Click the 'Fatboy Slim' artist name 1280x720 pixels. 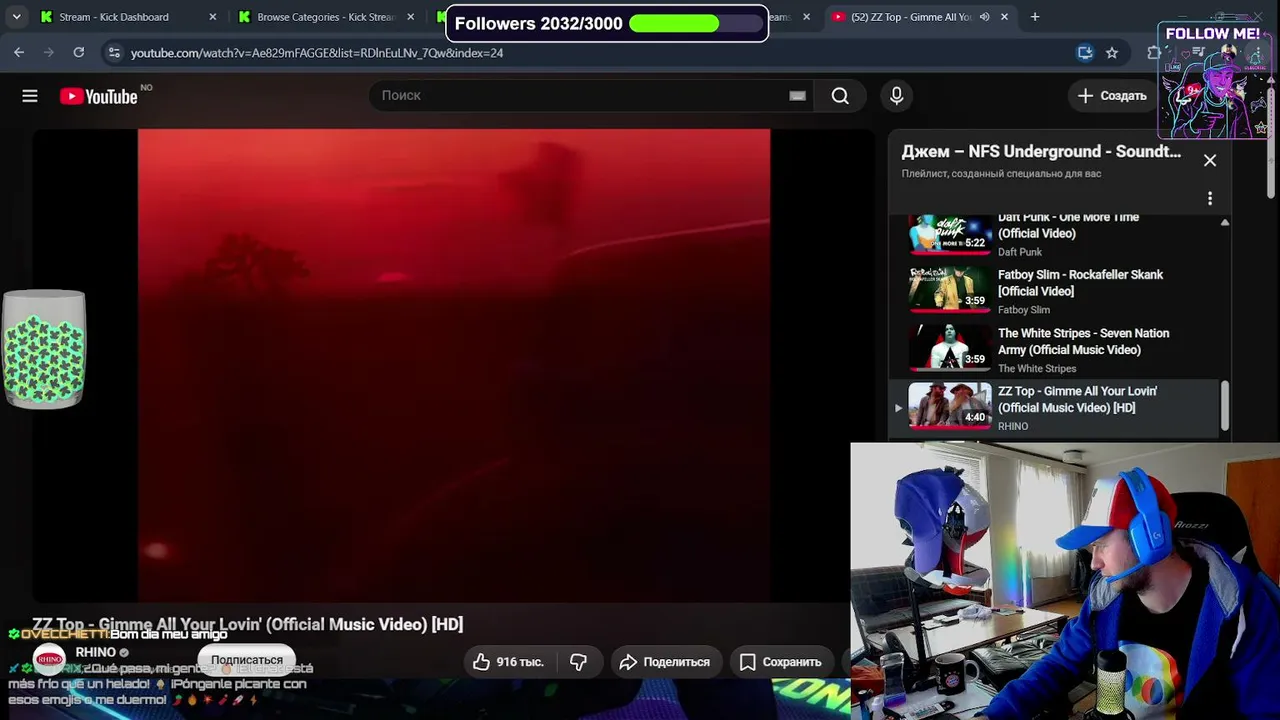pyautogui.click(x=1024, y=310)
